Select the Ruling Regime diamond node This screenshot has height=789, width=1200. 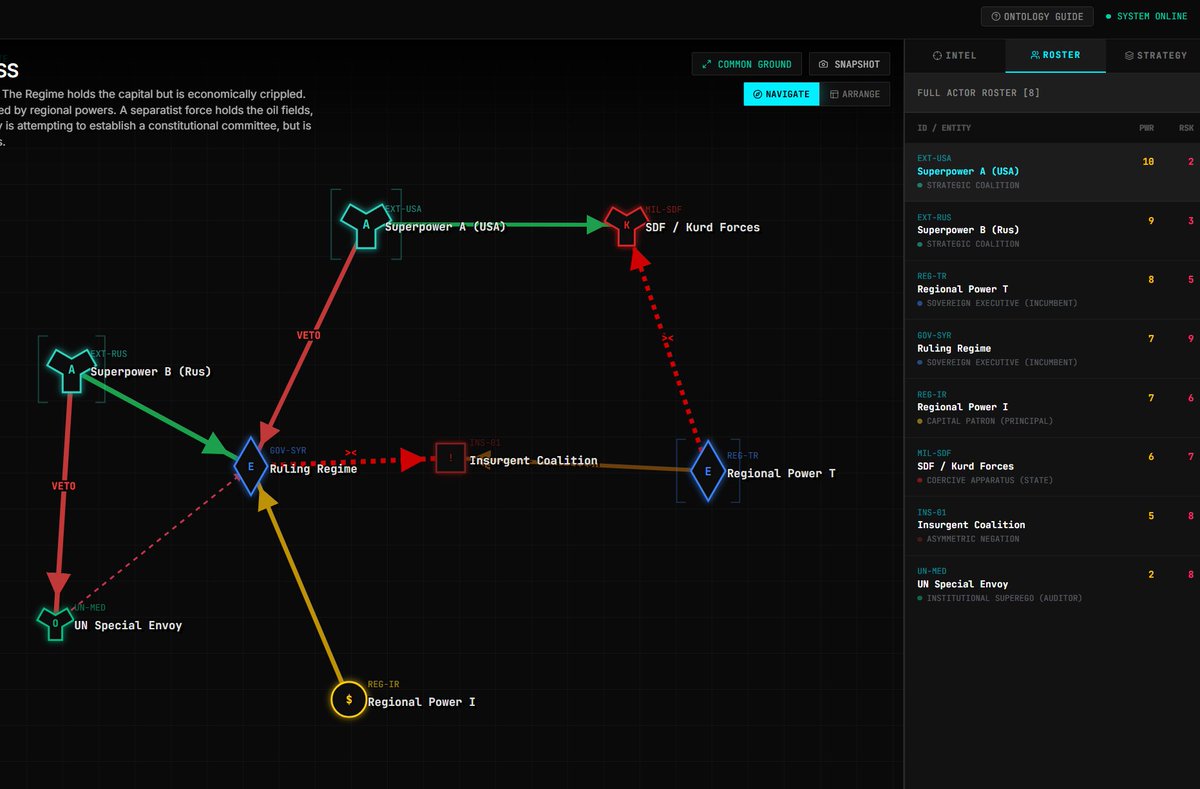coord(250,466)
